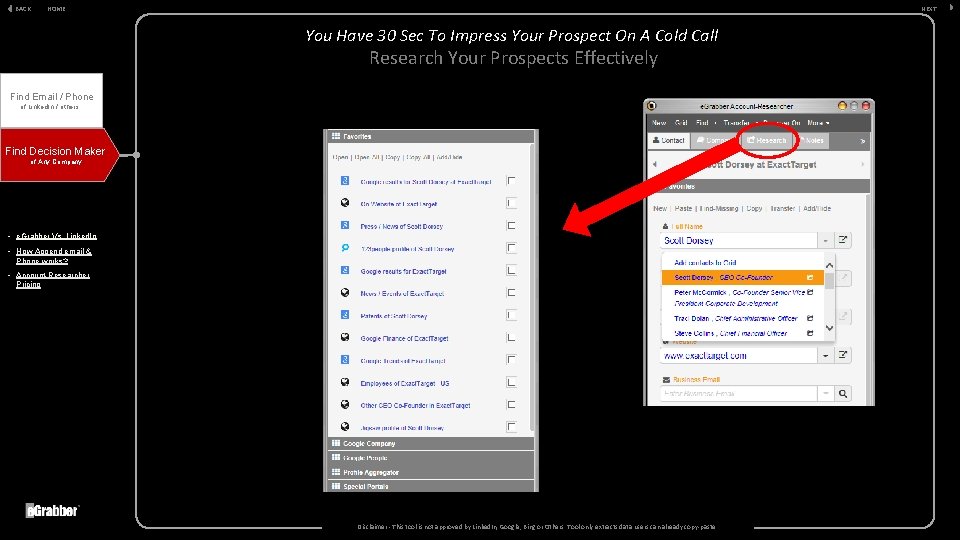Collapse the Favorites section header in research panel
The image size is (960, 540).
[x=431, y=136]
